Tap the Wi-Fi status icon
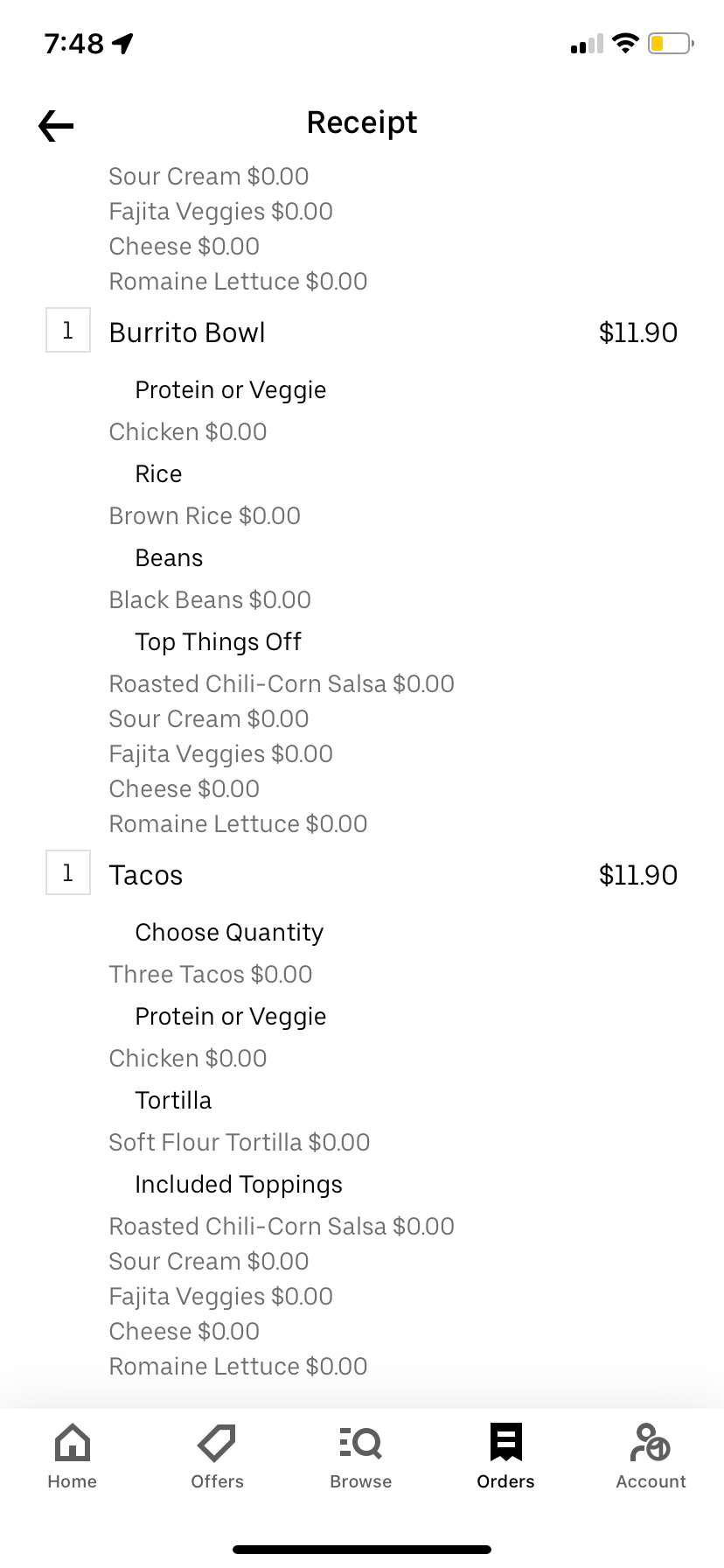 [x=625, y=43]
